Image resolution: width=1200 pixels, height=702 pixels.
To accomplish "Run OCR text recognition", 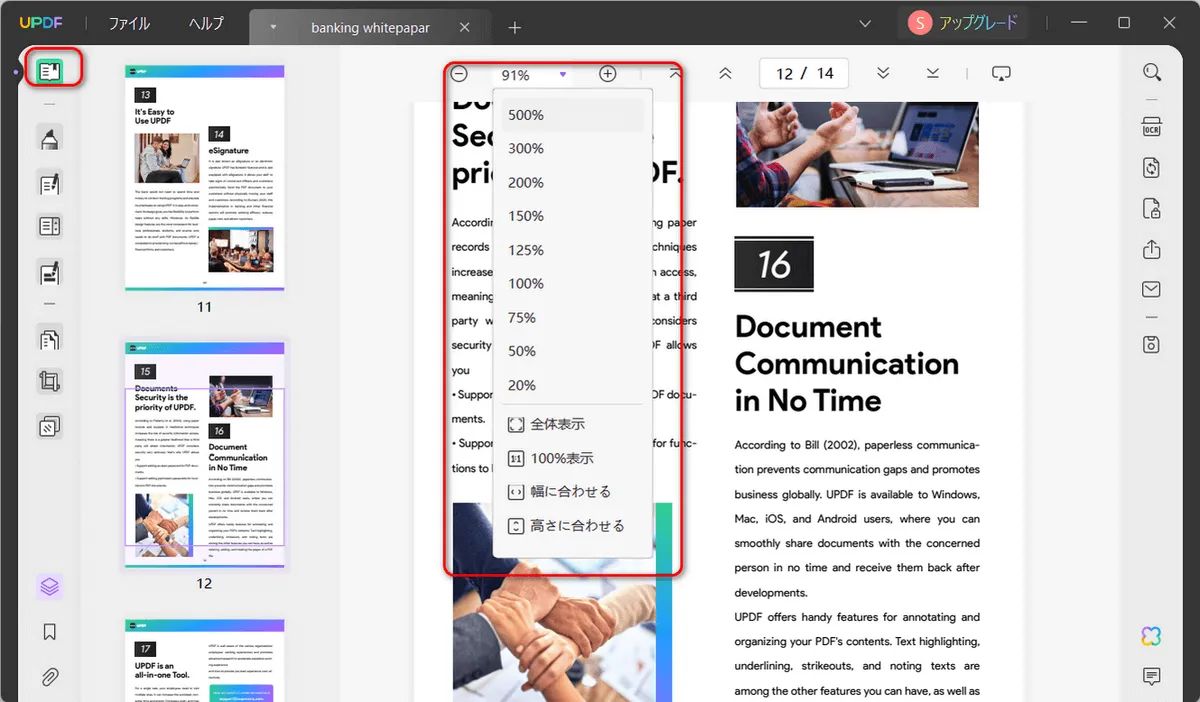I will (1152, 126).
